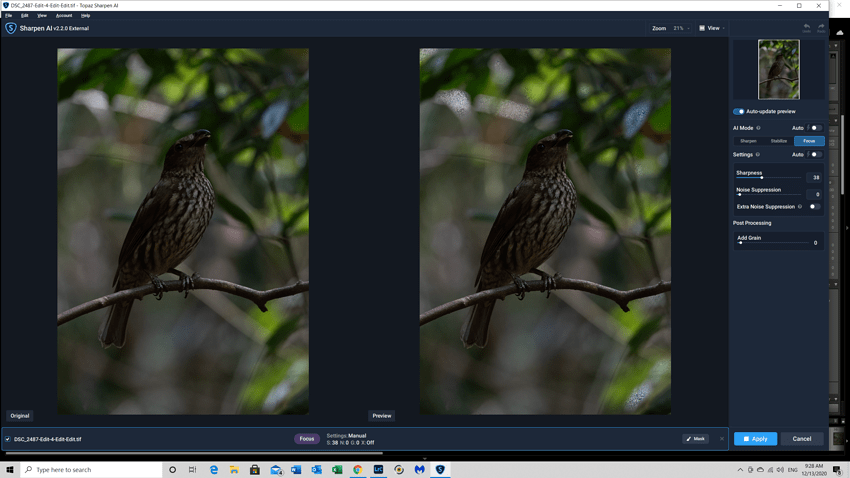Click the Settings info icon
Screen dimensions: 850x478
point(758,154)
